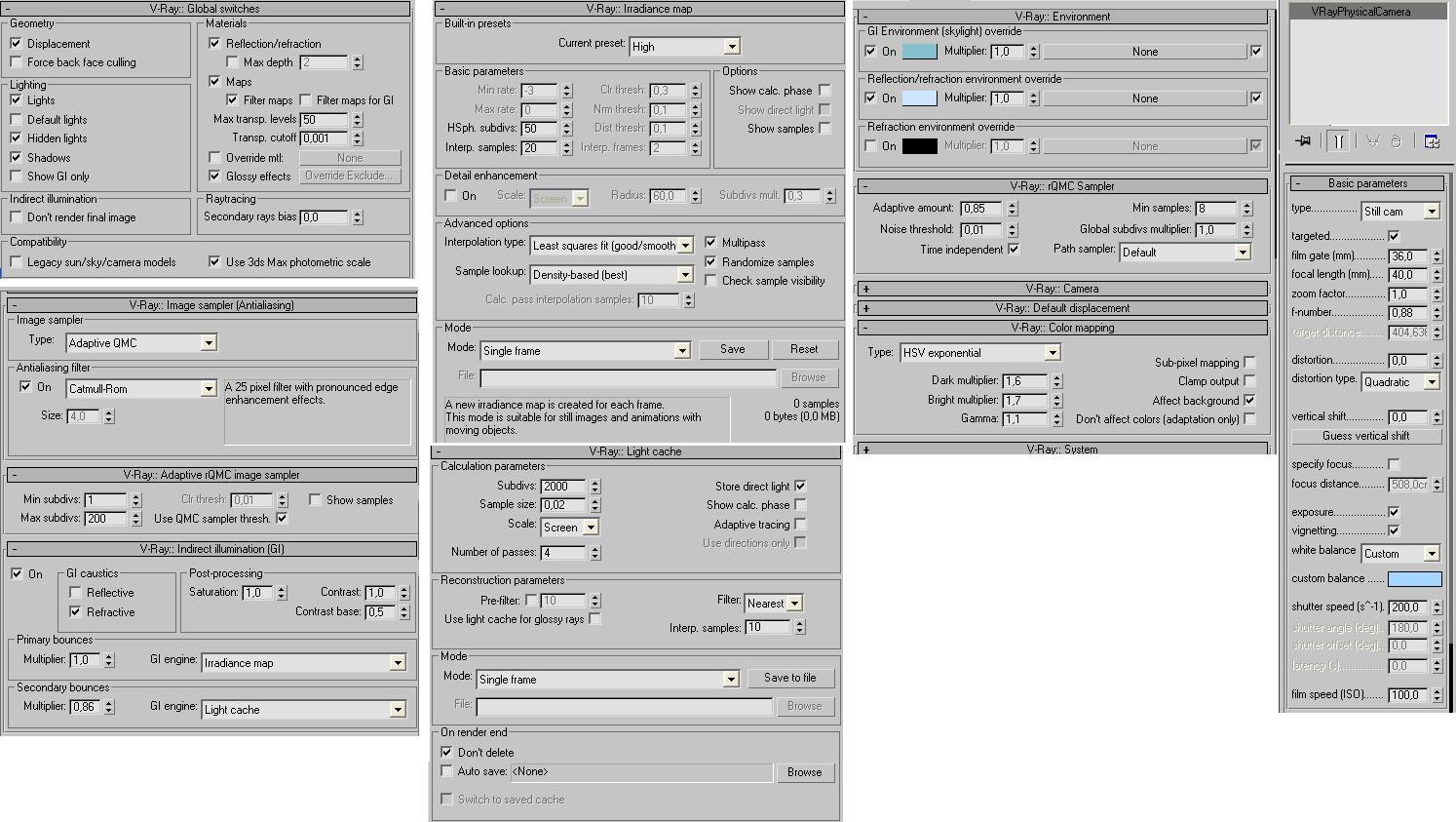Image resolution: width=1456 pixels, height=822 pixels.
Task: Toggle the Hidden lights checkbox
Action: pos(16,138)
